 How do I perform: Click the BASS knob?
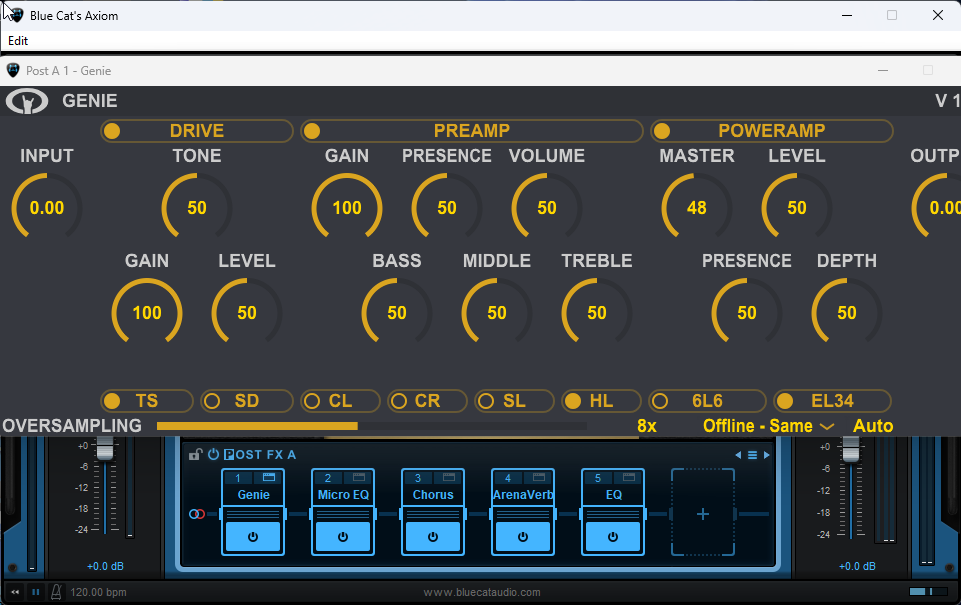(397, 313)
